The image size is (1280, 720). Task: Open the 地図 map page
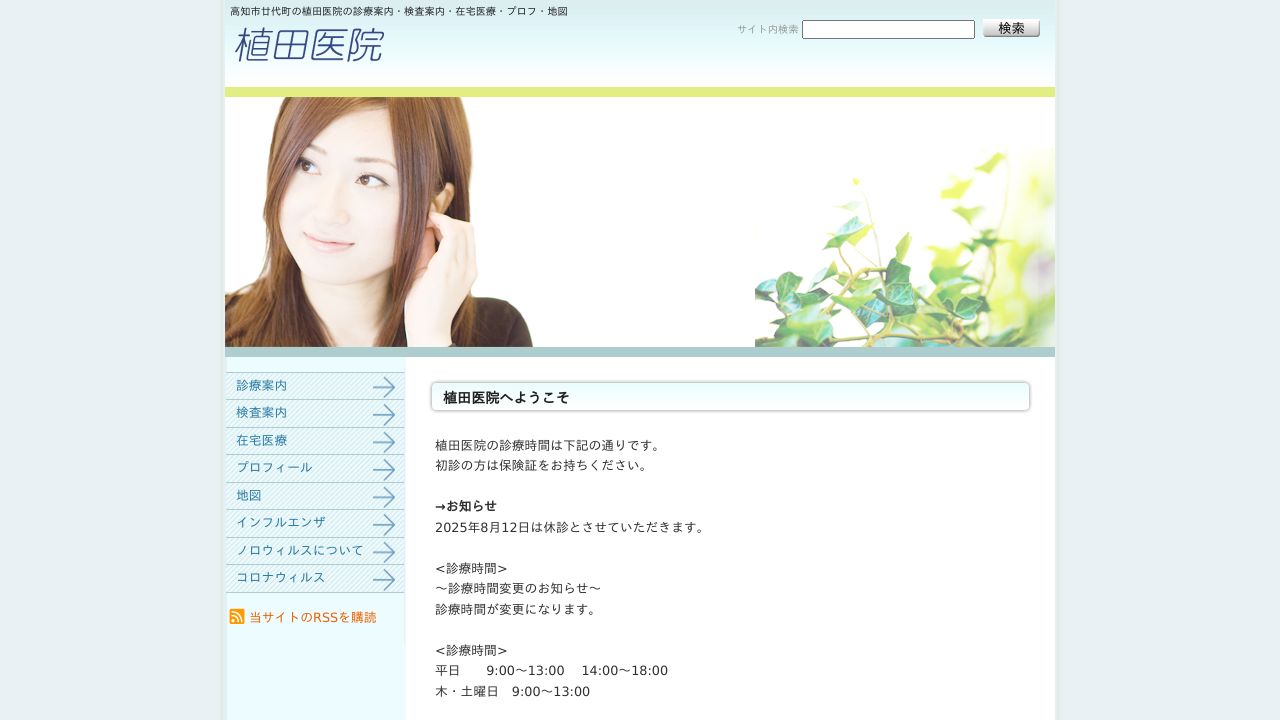click(249, 496)
